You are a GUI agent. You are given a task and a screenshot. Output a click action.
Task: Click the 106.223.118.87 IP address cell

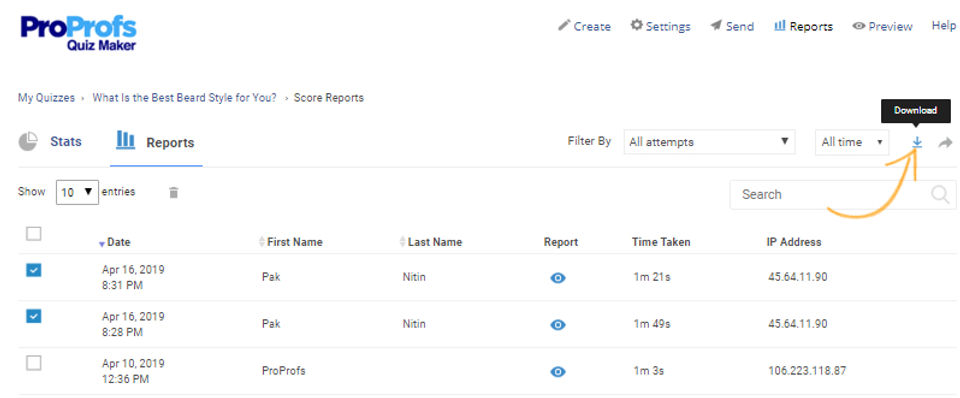[x=808, y=371]
